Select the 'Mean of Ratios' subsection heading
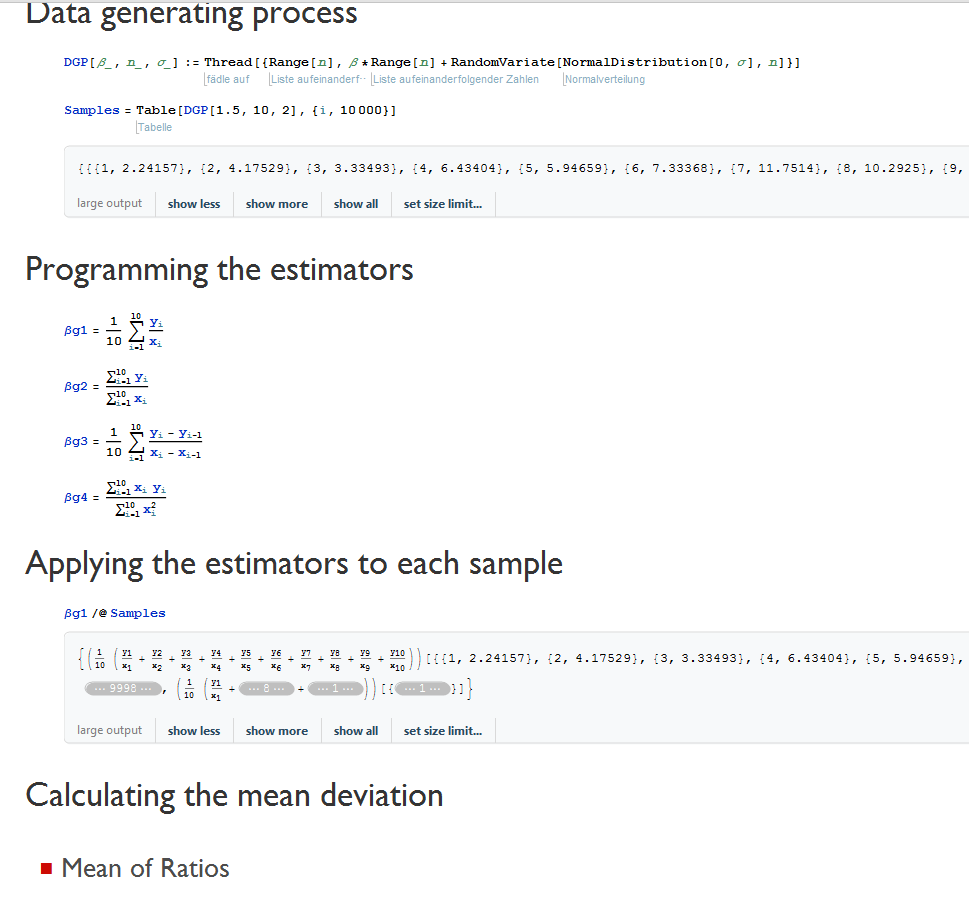This screenshot has height=902, width=969. pos(145,868)
